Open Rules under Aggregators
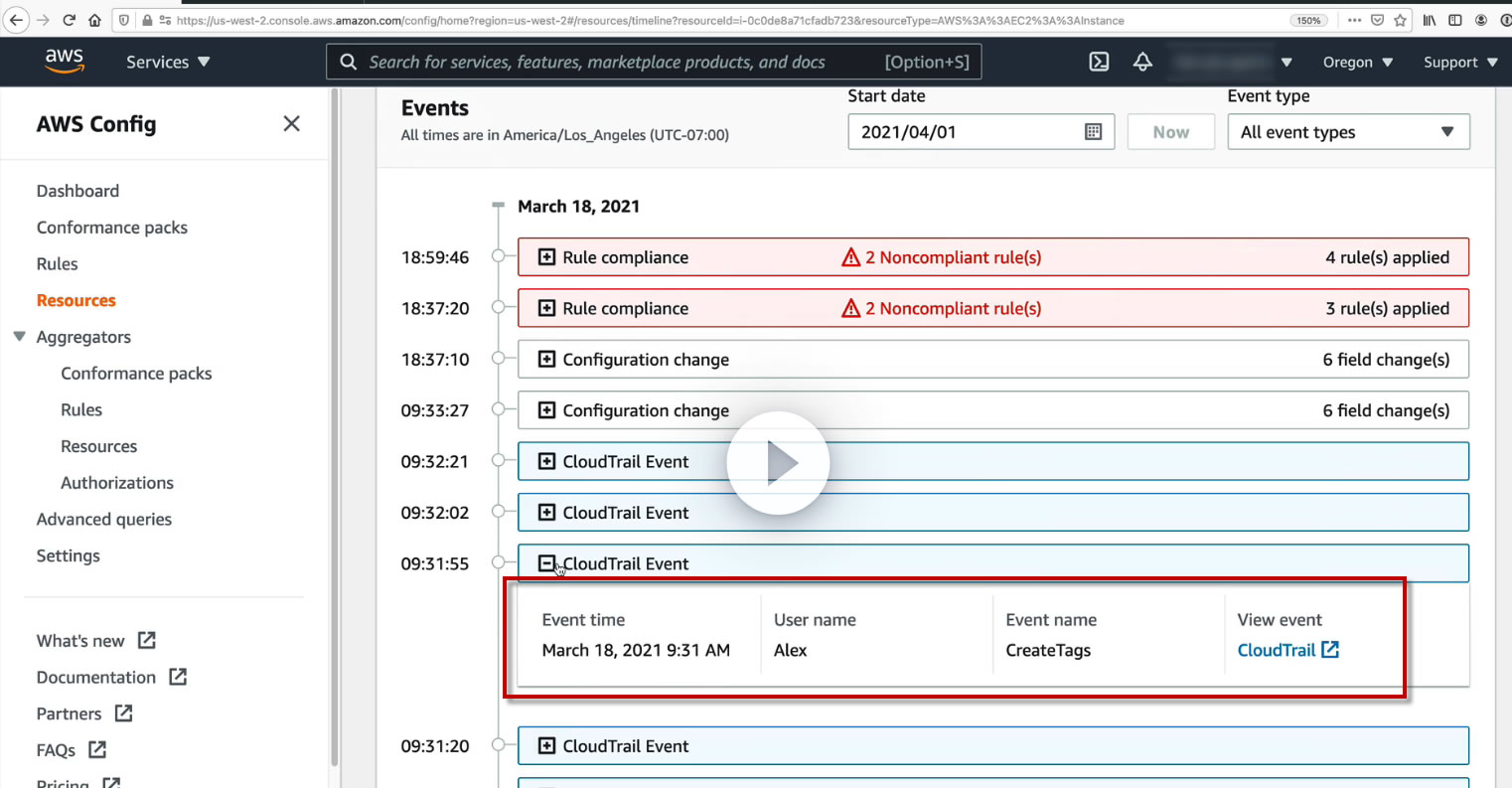Viewport: 1512px width, 788px height. tap(81, 409)
